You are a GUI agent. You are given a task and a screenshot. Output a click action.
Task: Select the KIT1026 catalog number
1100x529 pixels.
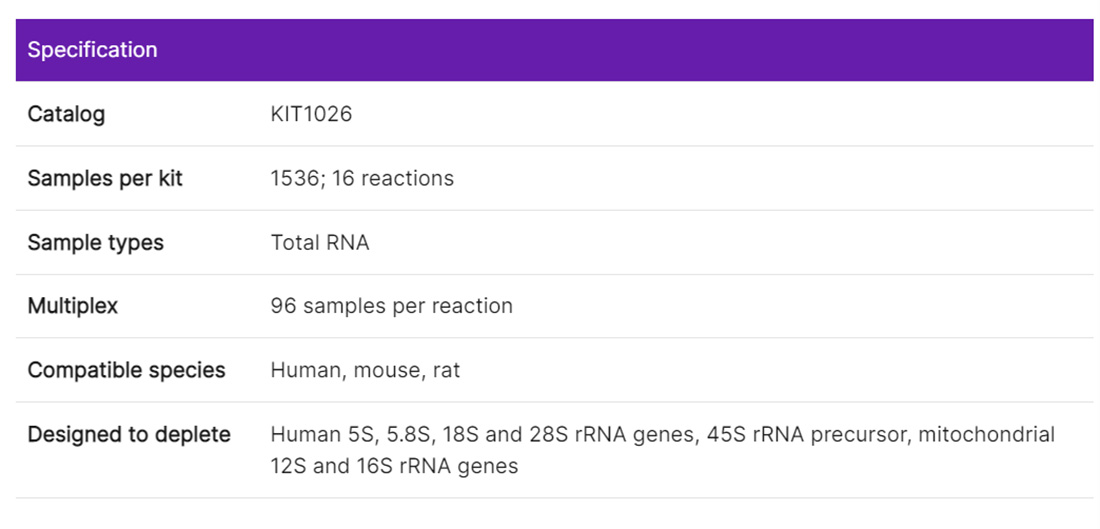tap(311, 114)
